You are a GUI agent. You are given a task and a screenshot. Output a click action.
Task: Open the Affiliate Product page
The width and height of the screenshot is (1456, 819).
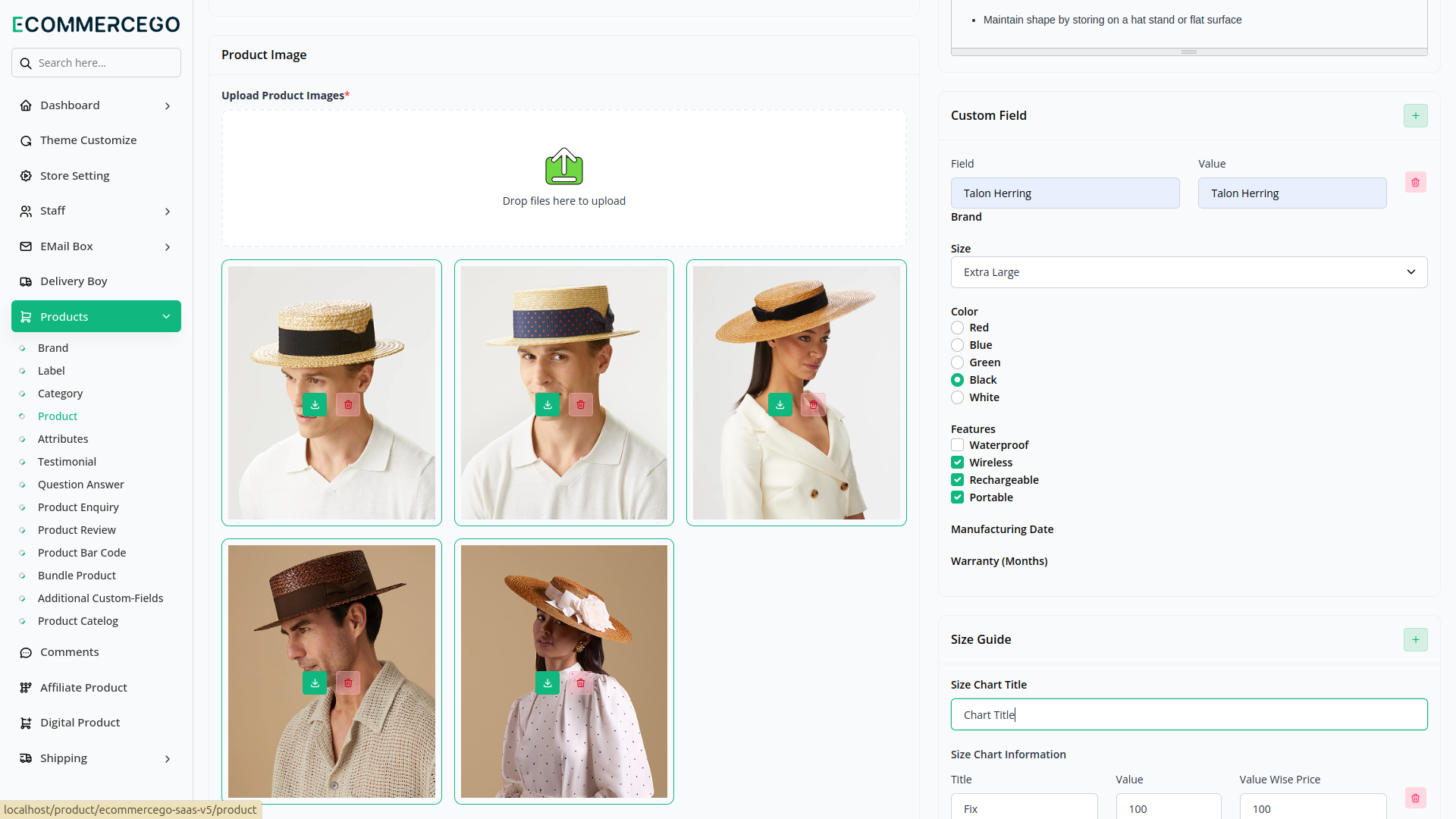point(83,688)
